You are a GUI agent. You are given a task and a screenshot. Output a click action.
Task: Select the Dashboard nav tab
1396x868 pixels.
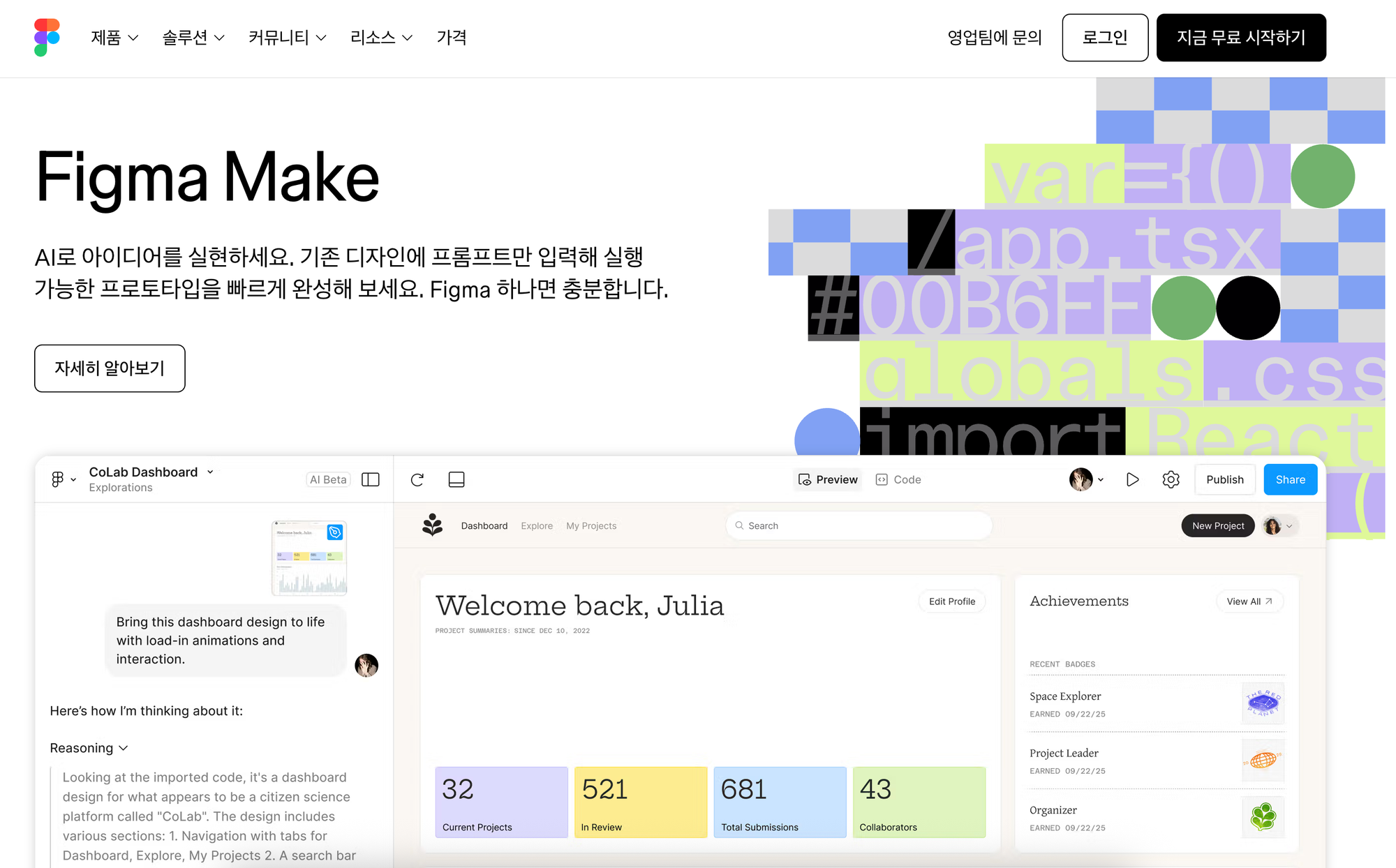[484, 525]
